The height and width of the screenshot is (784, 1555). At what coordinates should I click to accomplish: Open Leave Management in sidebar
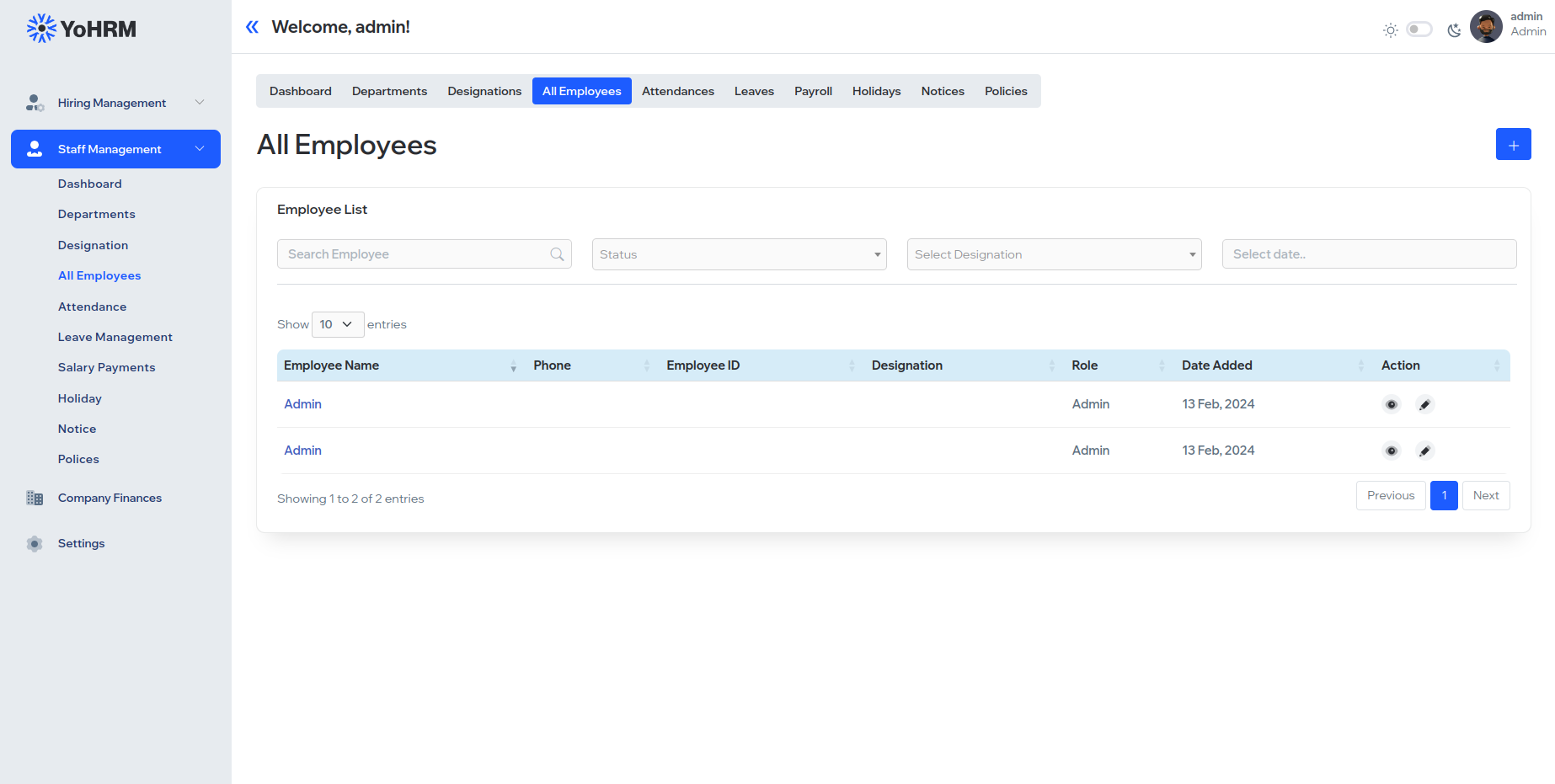(115, 337)
